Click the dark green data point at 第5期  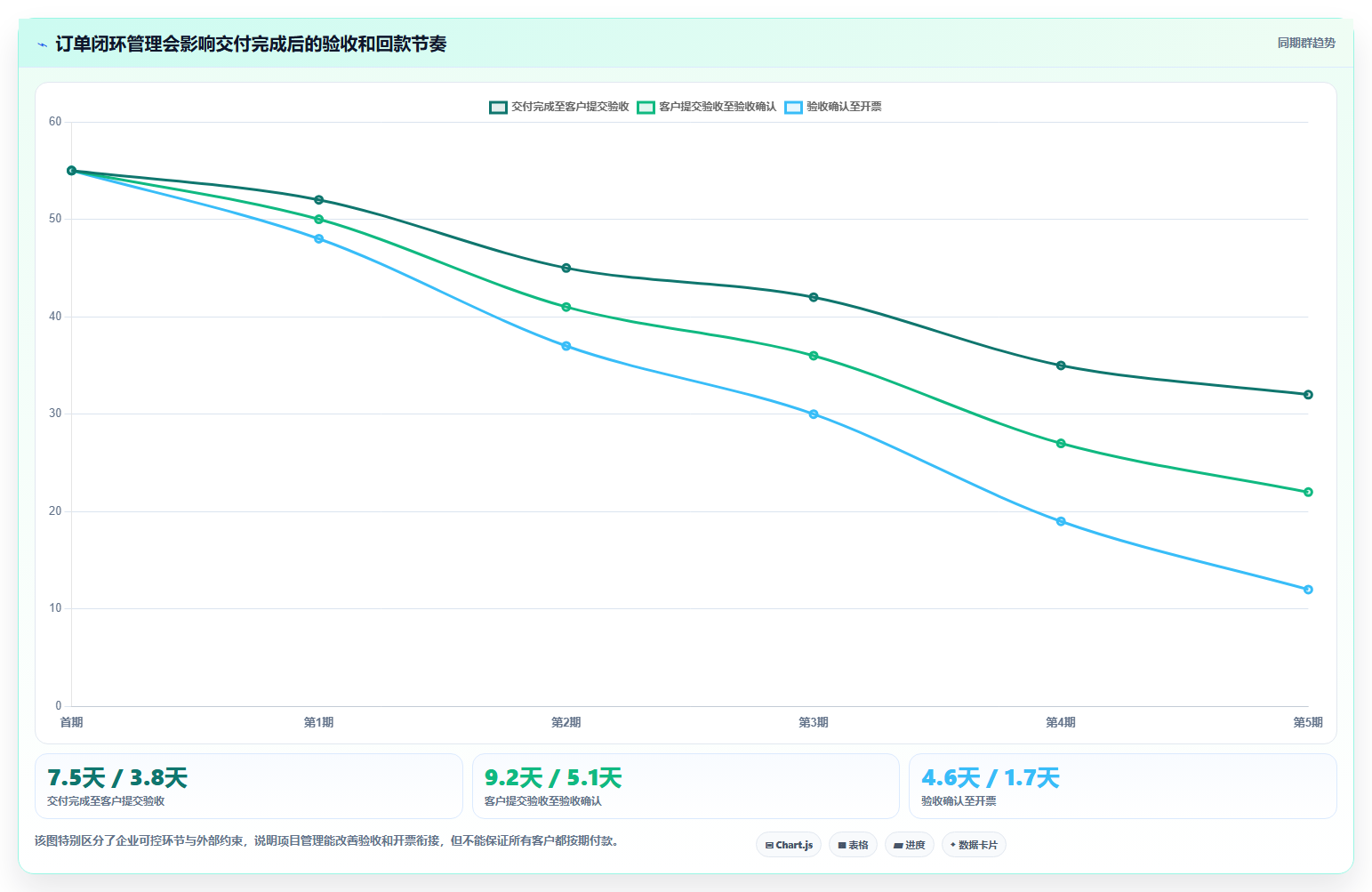click(x=1308, y=395)
